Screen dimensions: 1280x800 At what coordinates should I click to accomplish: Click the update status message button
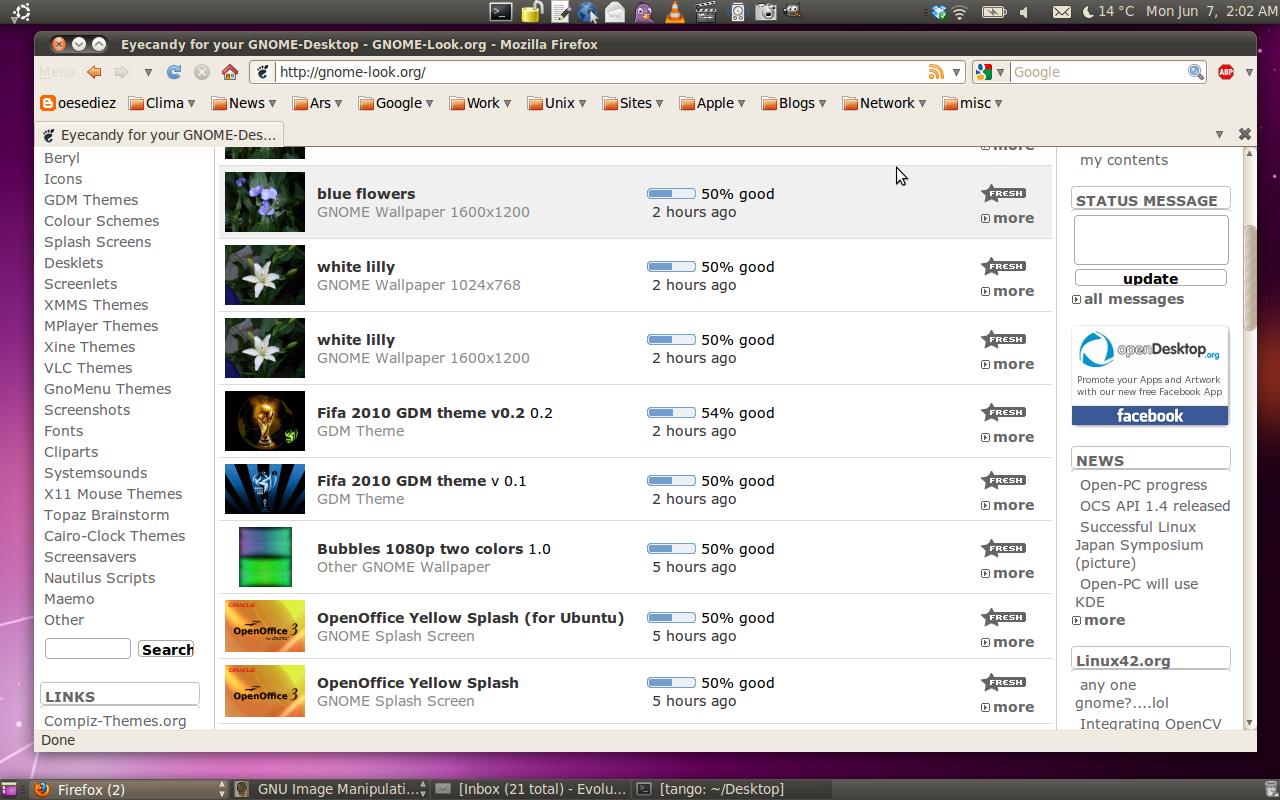pyautogui.click(x=1150, y=279)
